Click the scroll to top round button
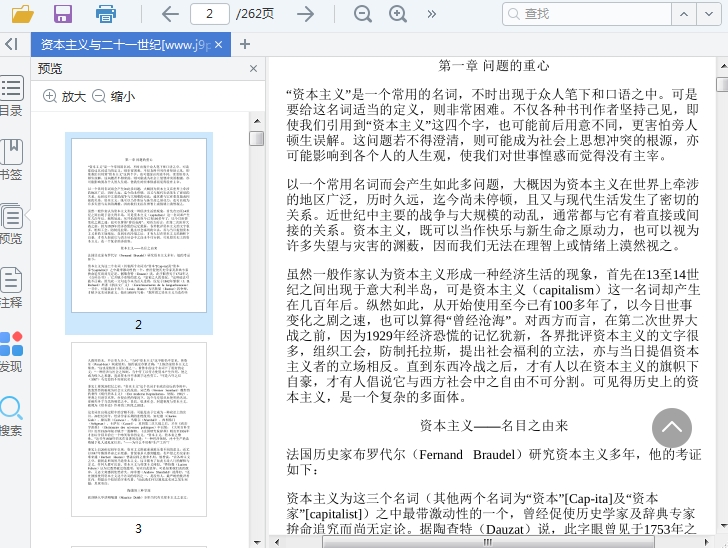 click(672, 428)
